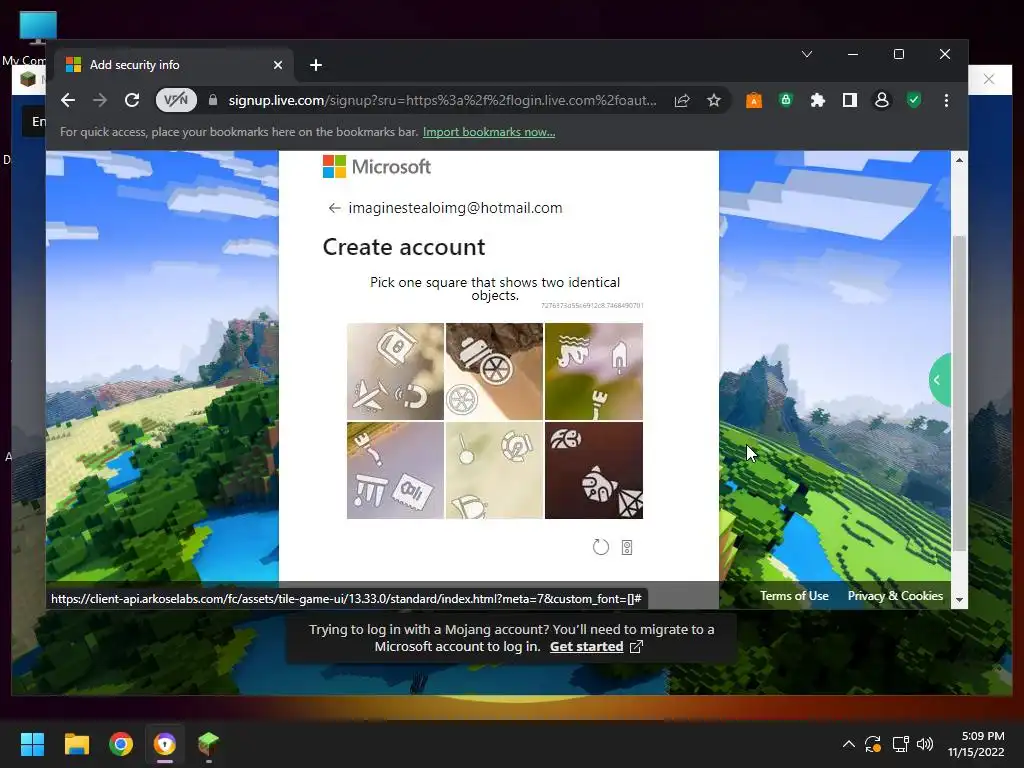This screenshot has width=1024, height=768.
Task: Close the Minecraft launcher window behind the browser
Action: click(989, 79)
